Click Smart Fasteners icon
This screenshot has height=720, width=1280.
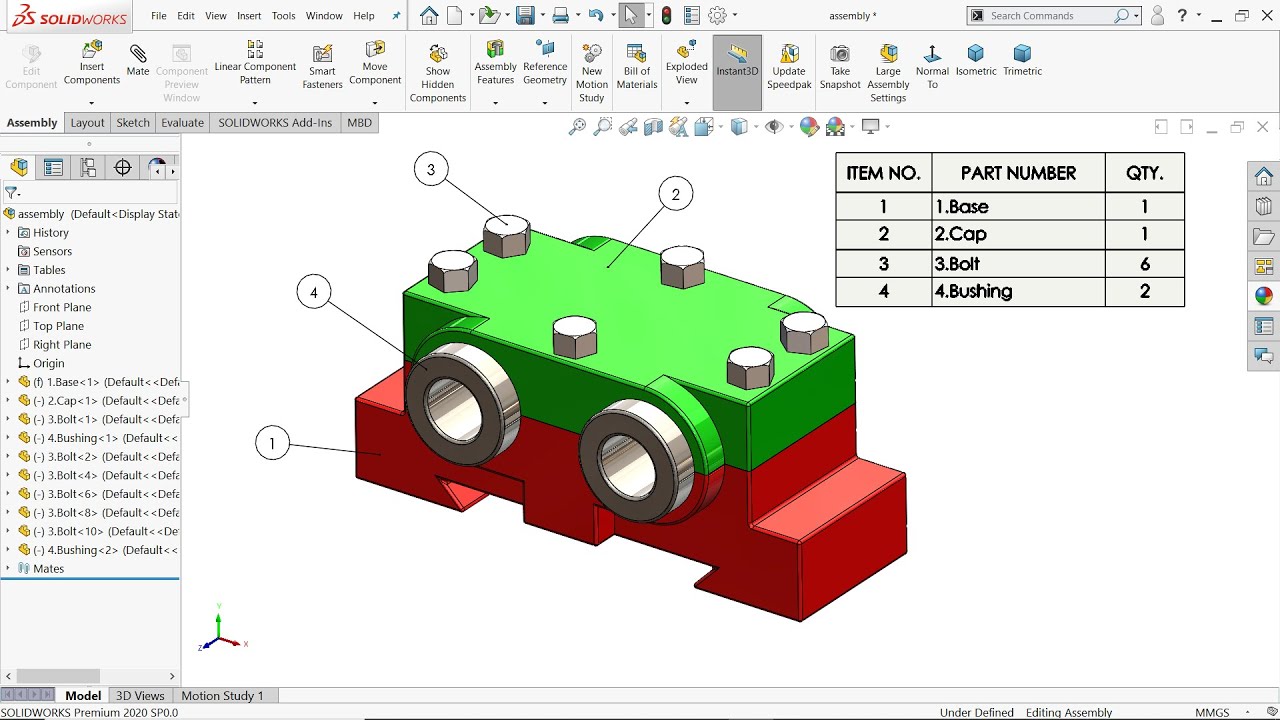point(322,66)
